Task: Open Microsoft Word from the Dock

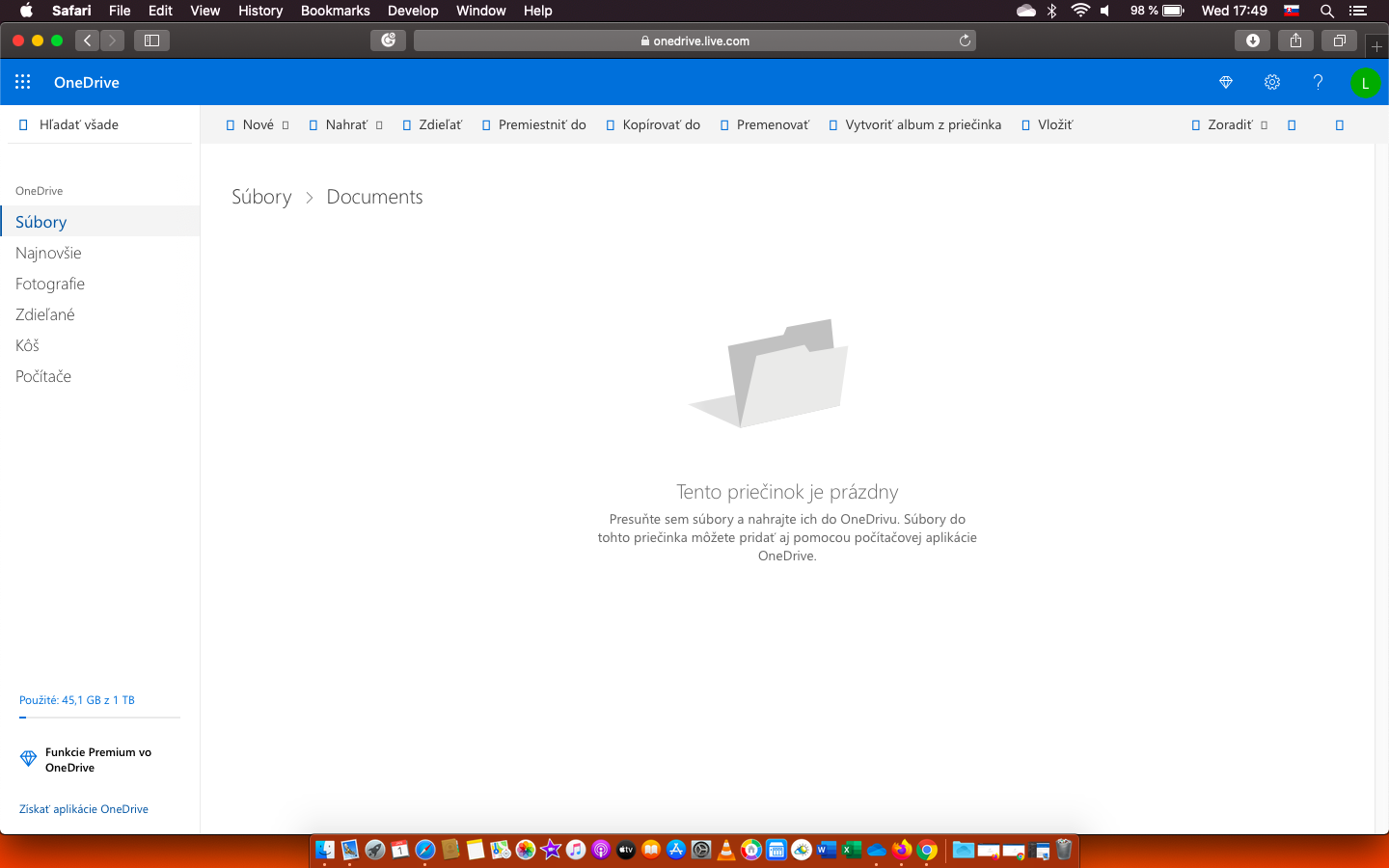Action: [827, 850]
